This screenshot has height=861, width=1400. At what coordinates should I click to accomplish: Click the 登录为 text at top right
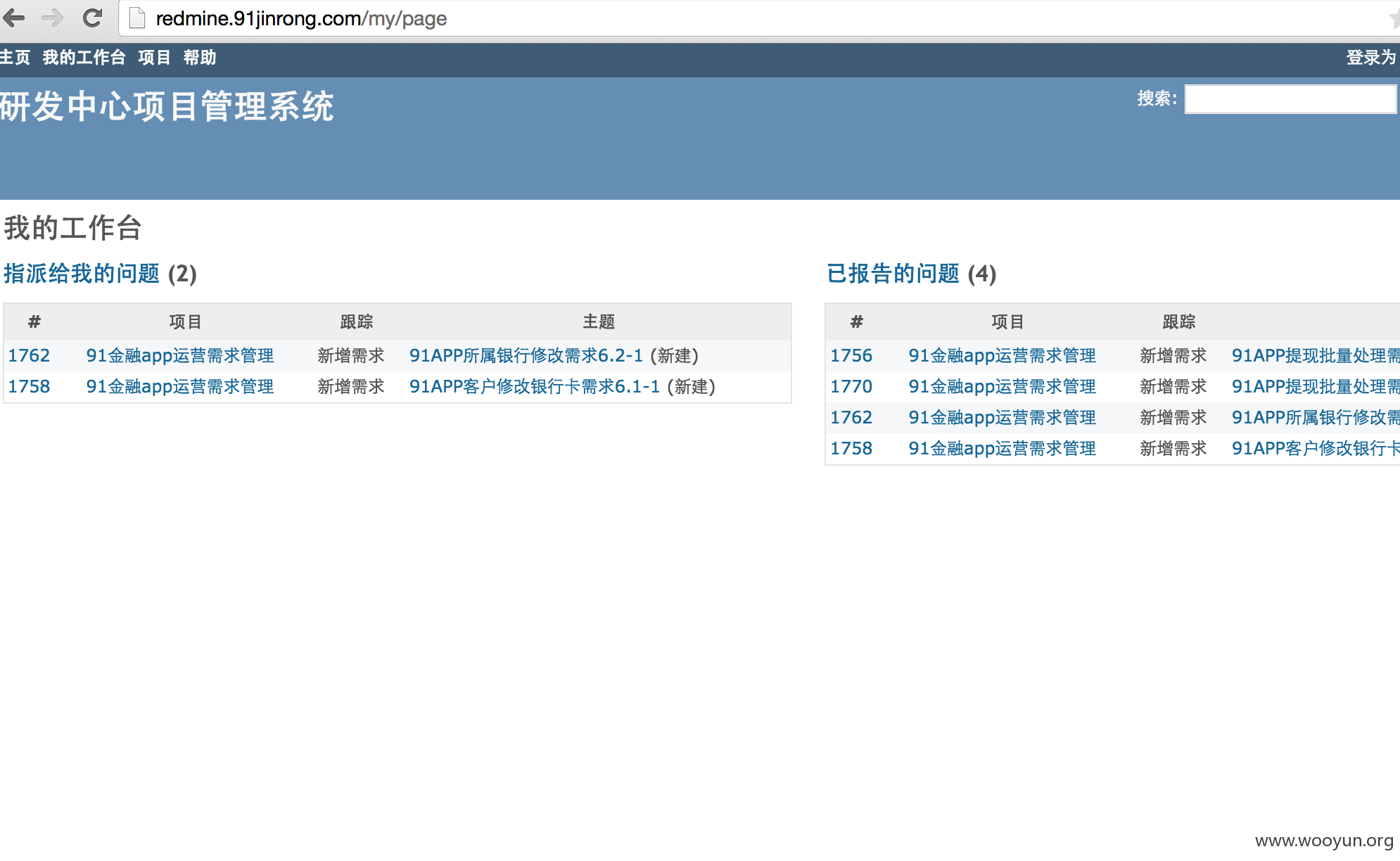1371,58
